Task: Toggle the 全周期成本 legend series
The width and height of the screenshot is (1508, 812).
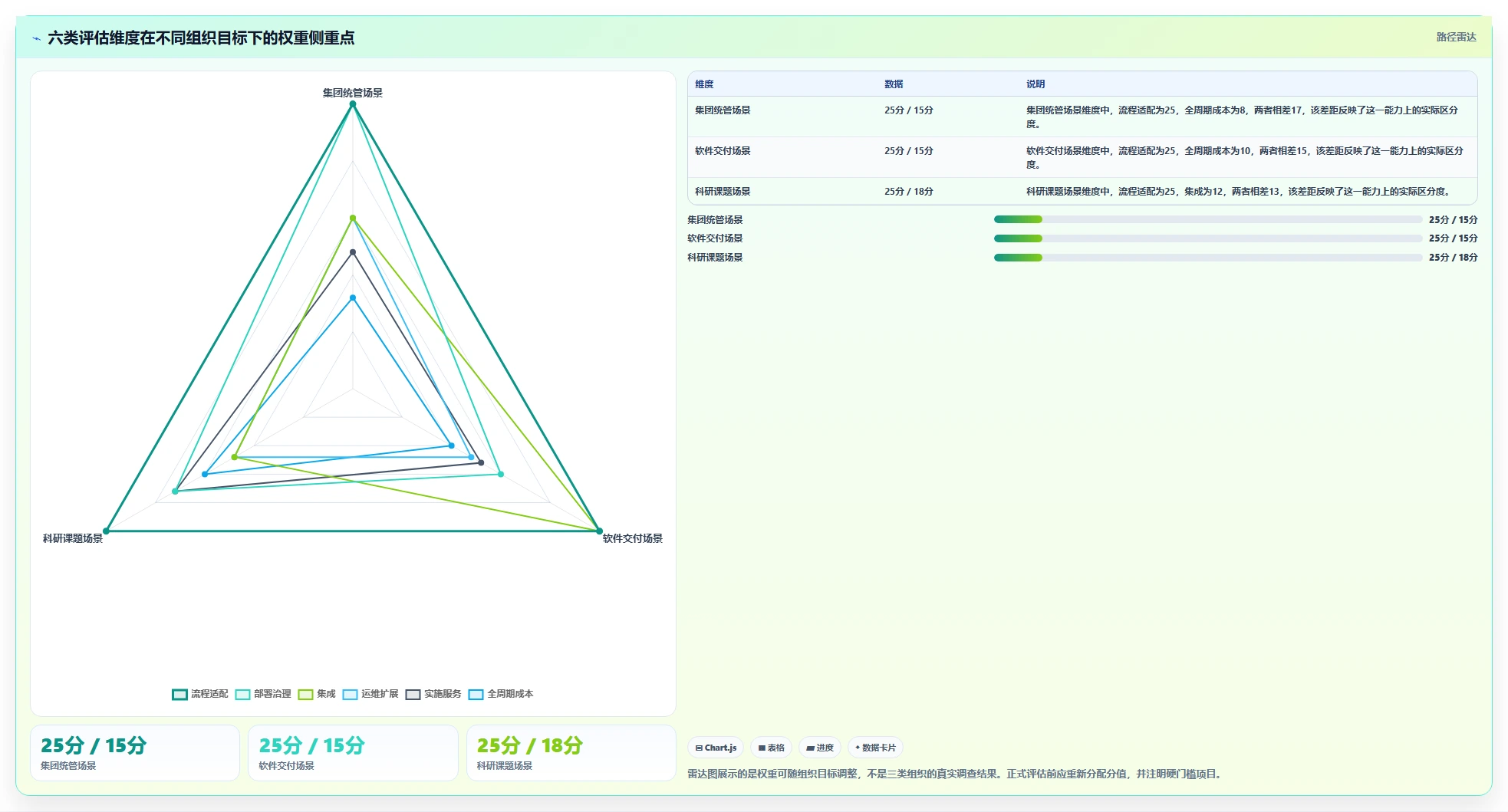Action: 501,694
